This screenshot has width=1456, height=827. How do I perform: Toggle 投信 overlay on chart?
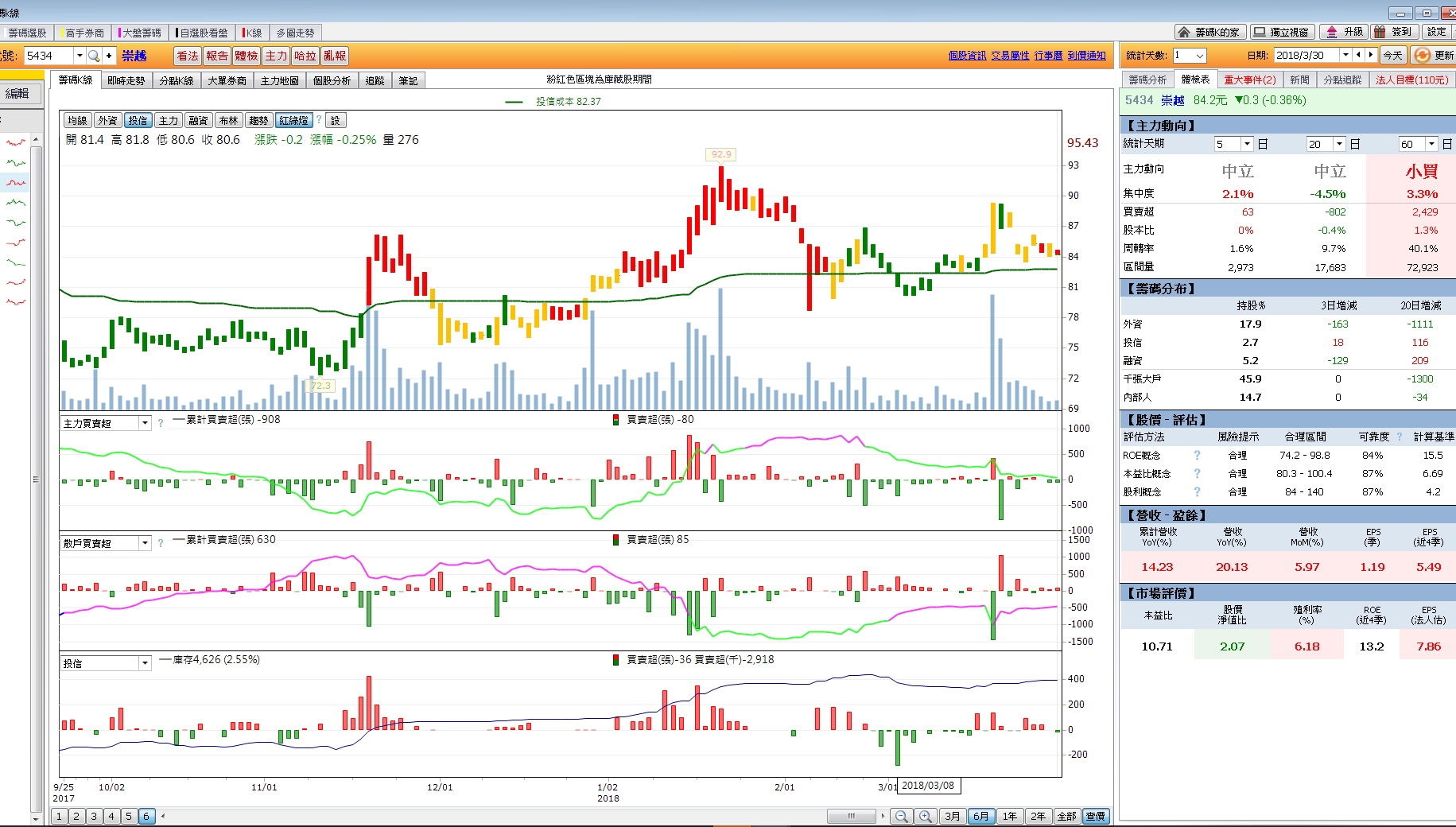[x=138, y=120]
